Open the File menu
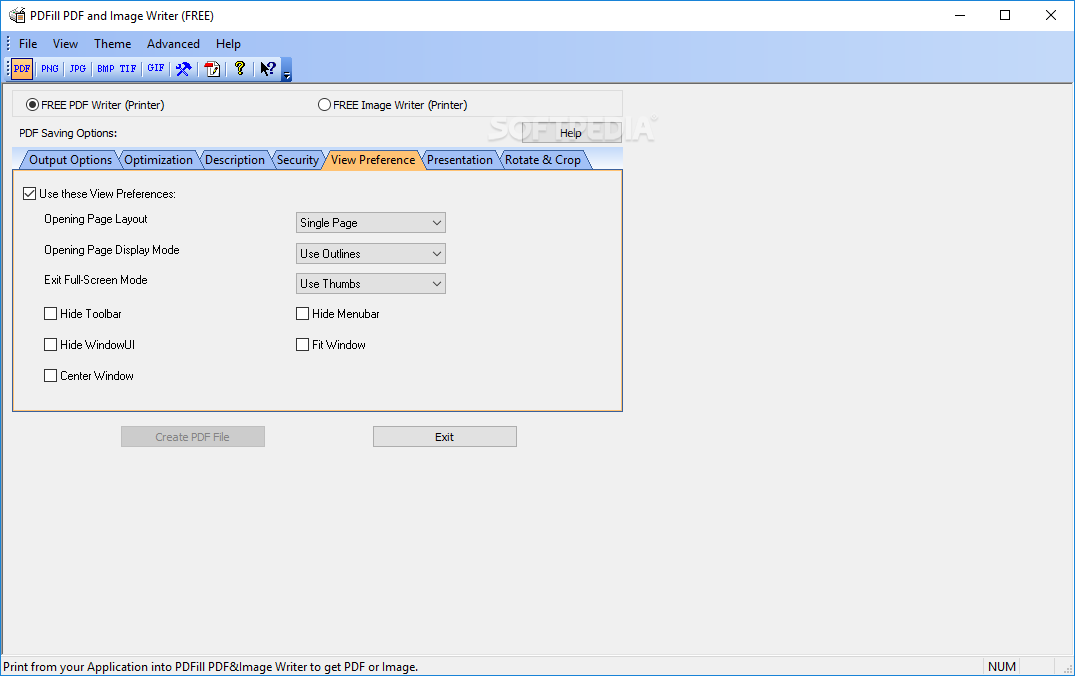 [x=28, y=44]
